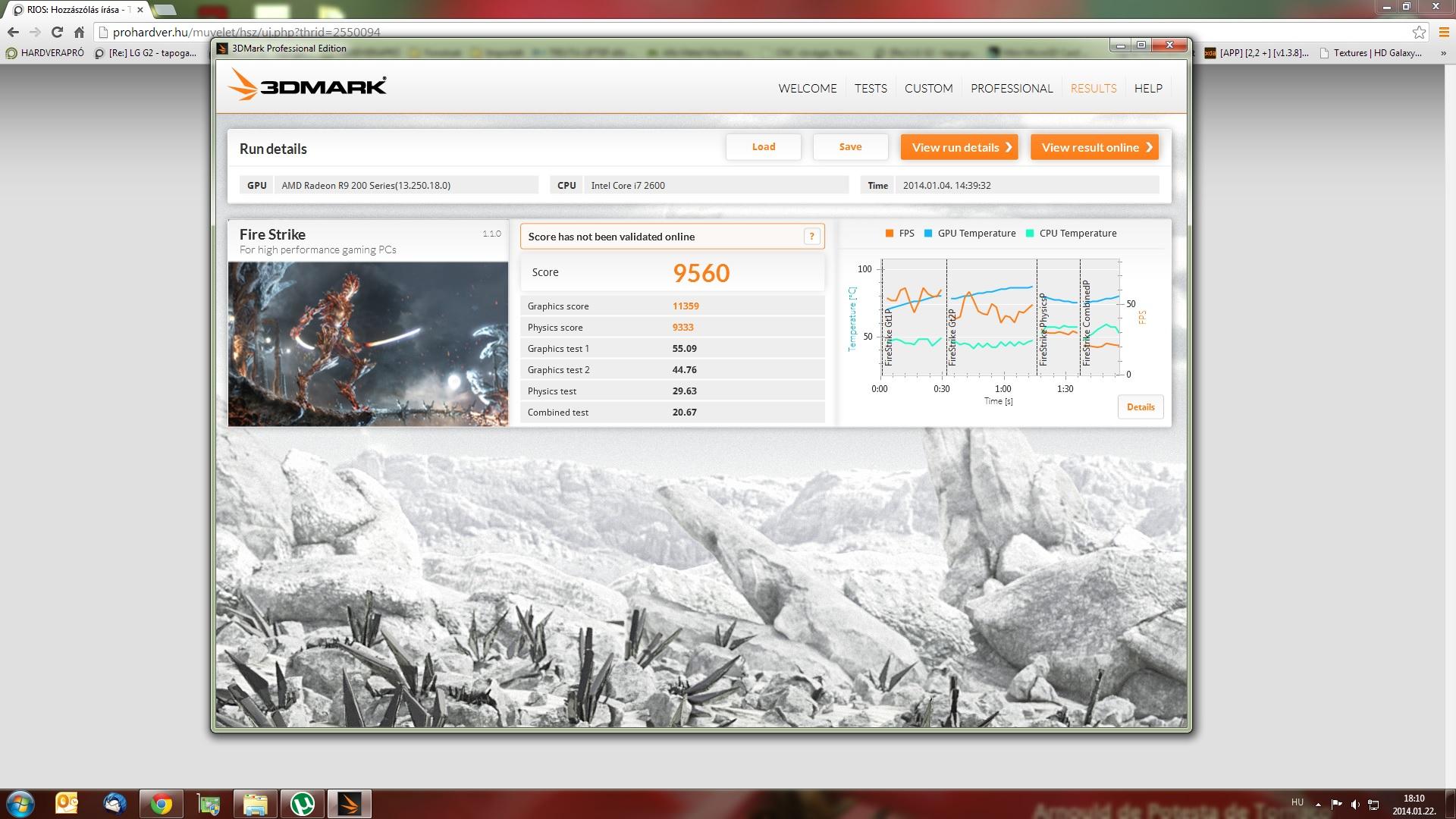Click View result online button
1456x819 pixels.
point(1095,147)
